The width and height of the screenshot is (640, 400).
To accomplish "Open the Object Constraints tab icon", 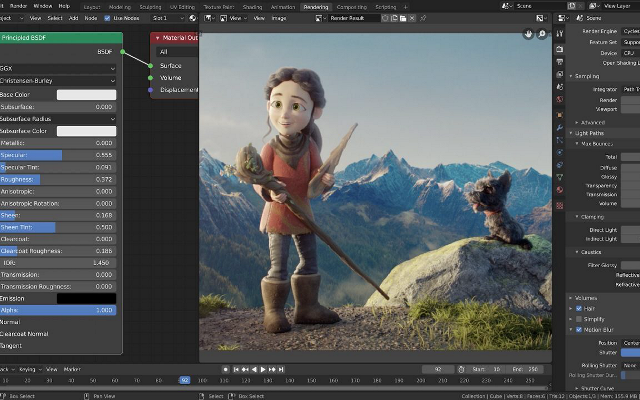I will (560, 165).
